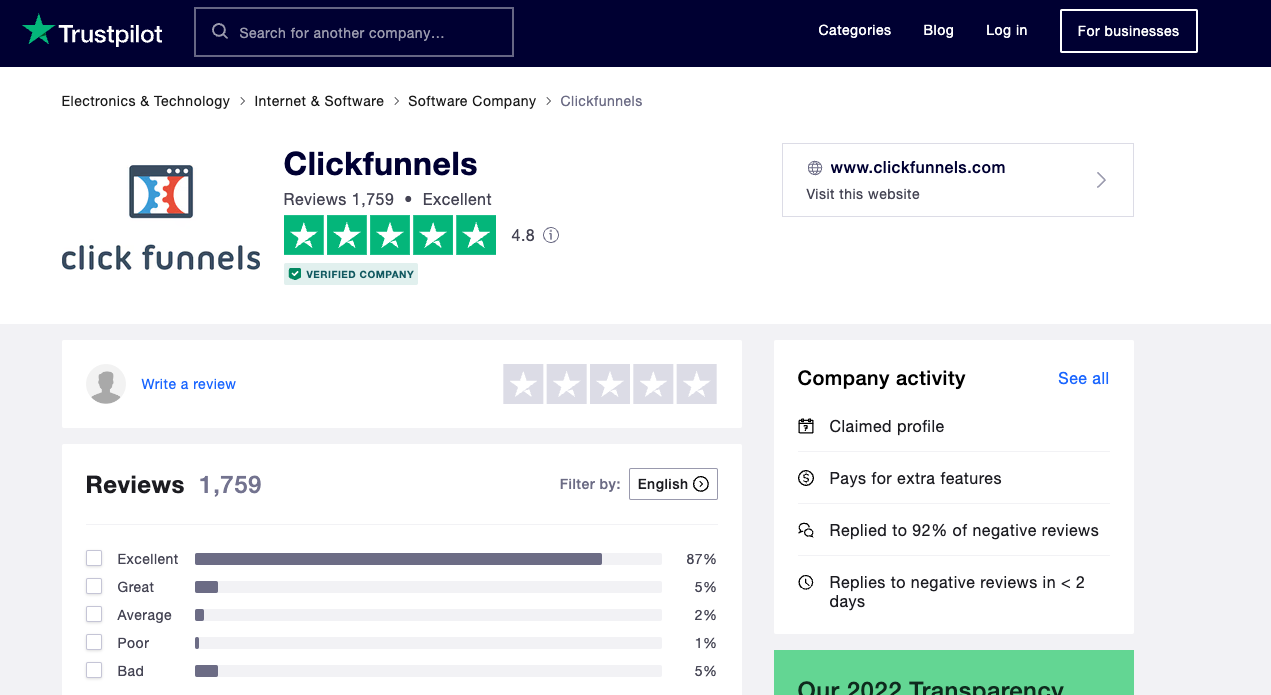Click the search magnifier icon
Screen dimensions: 1271x695
point(220,32)
